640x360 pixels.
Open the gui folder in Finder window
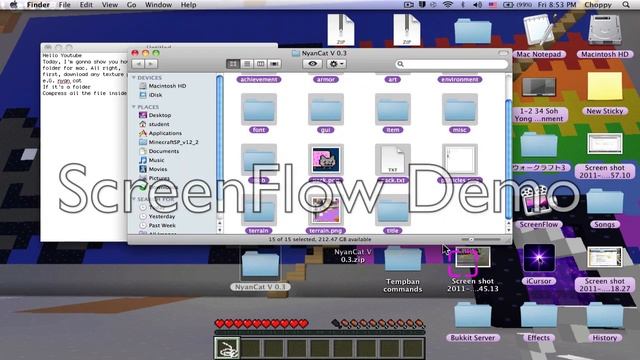(325, 109)
